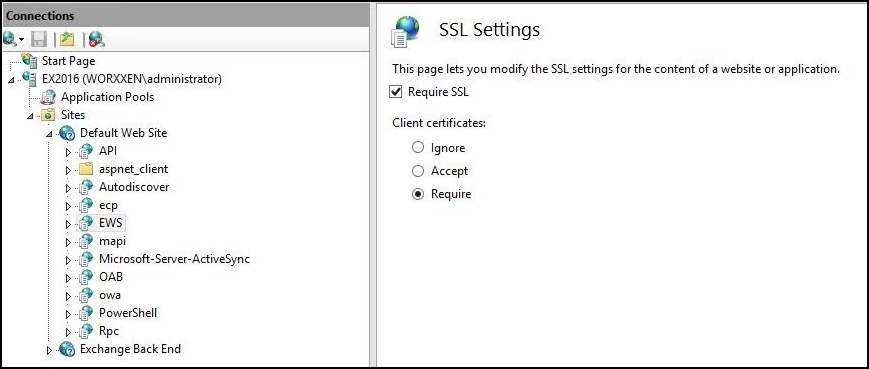
Task: Click the SSL Settings page icon
Action: pos(405,31)
